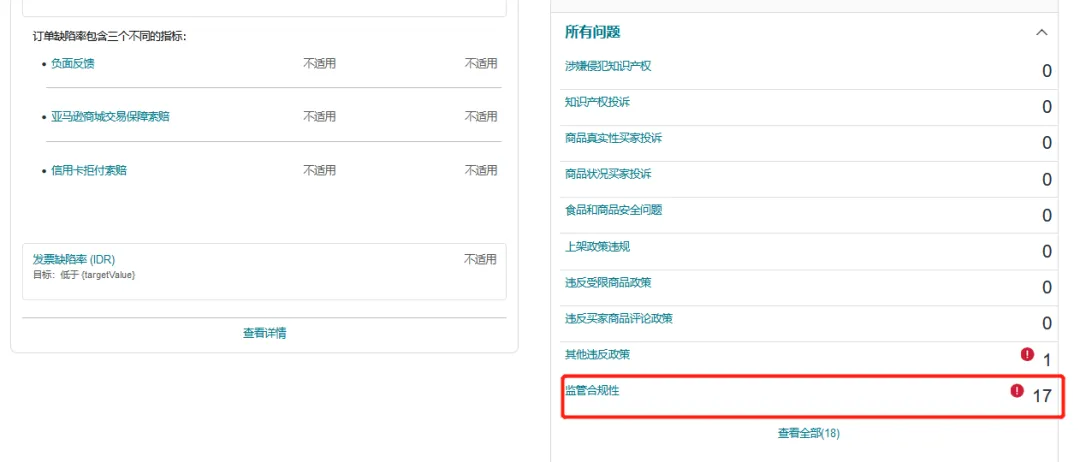Image resolution: width=1080 pixels, height=462 pixels.
Task: Open the 知识产权投诉 issue
Action: (597, 102)
